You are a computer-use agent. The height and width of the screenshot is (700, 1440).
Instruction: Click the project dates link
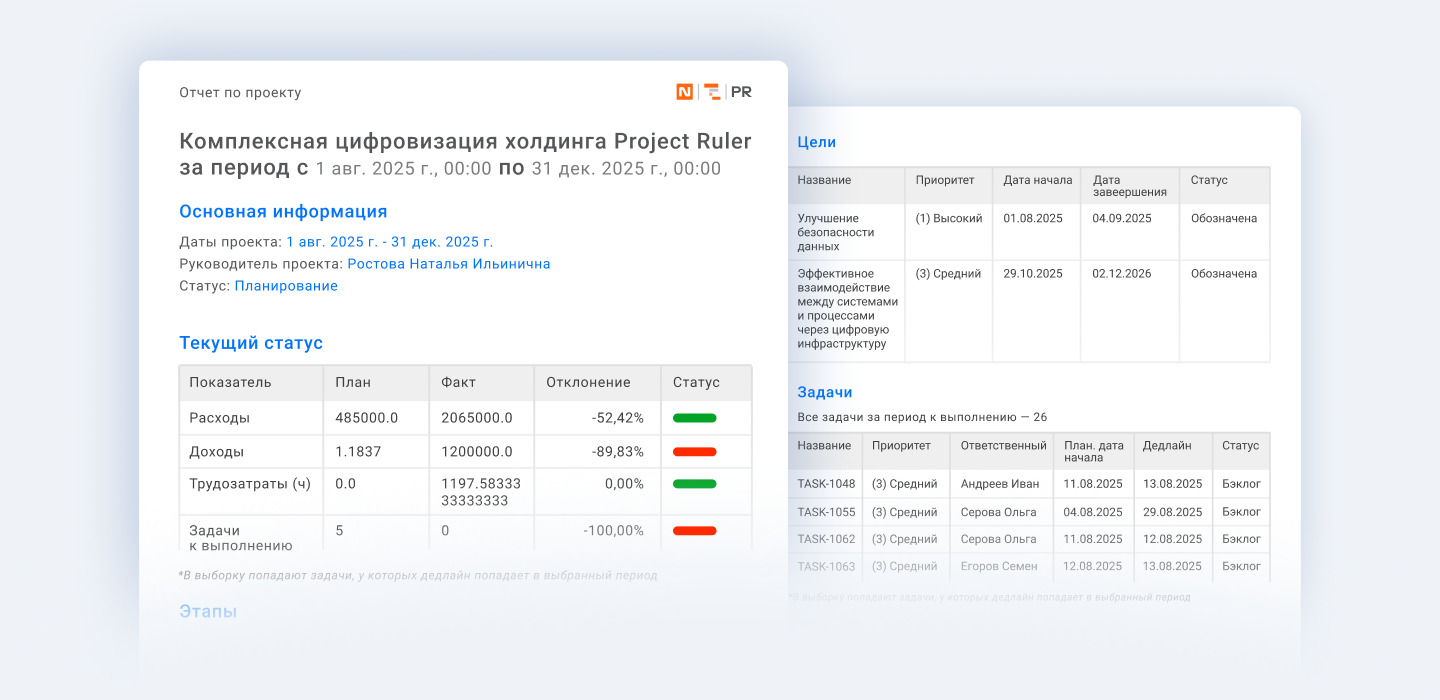(389, 242)
